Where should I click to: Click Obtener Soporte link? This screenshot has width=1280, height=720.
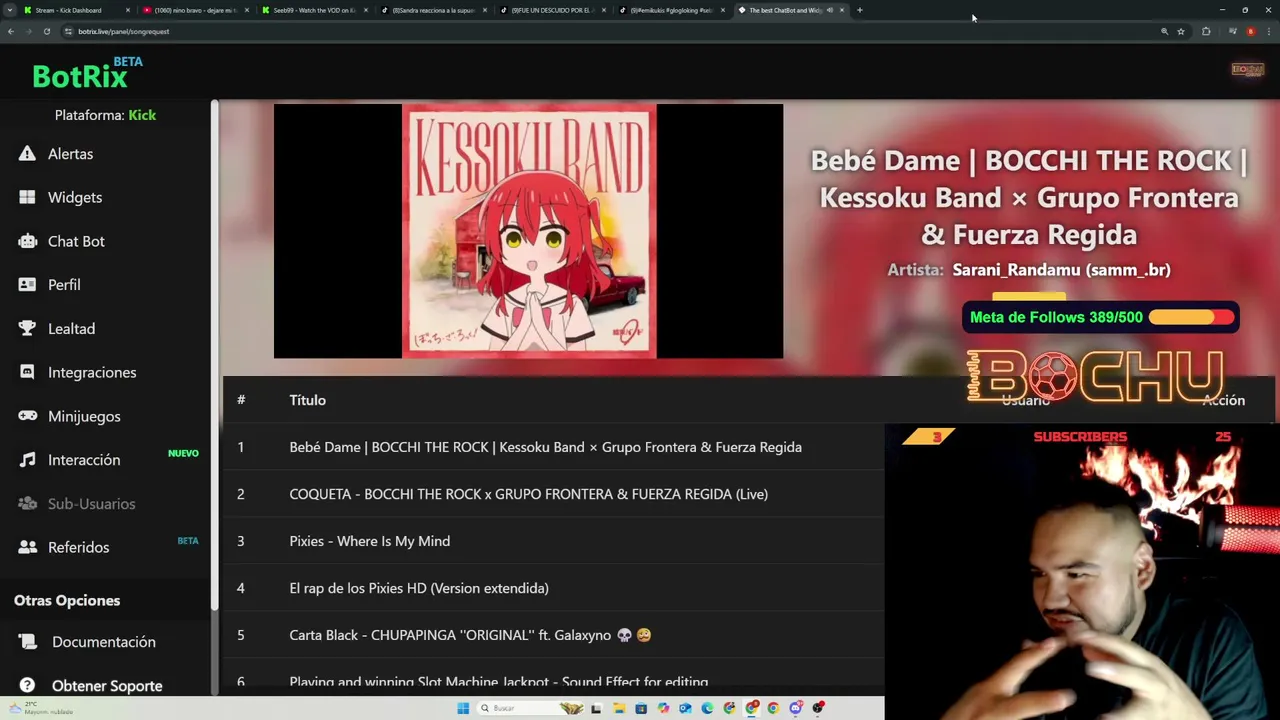[x=107, y=686]
